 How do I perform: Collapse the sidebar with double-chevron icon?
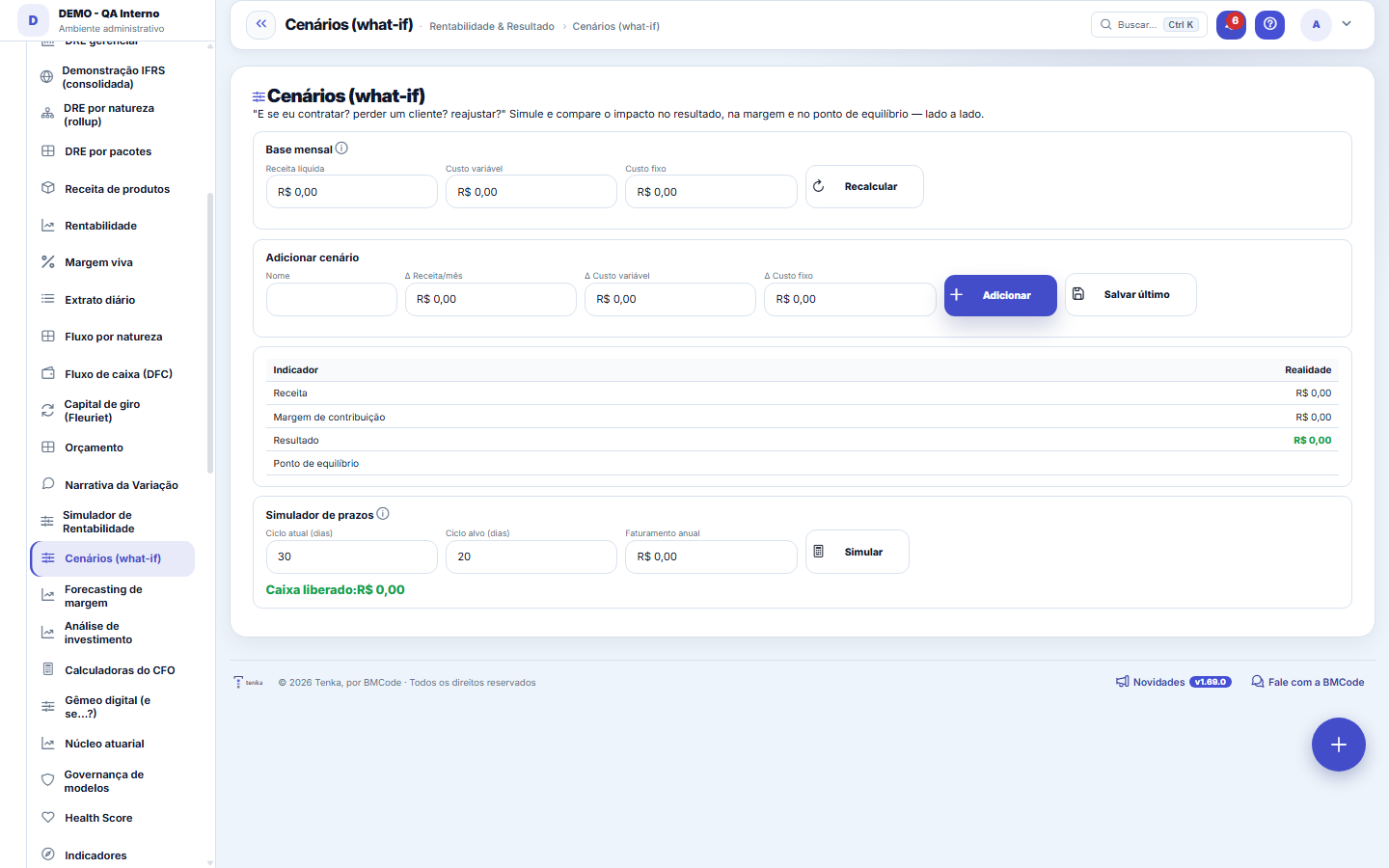pos(260,25)
